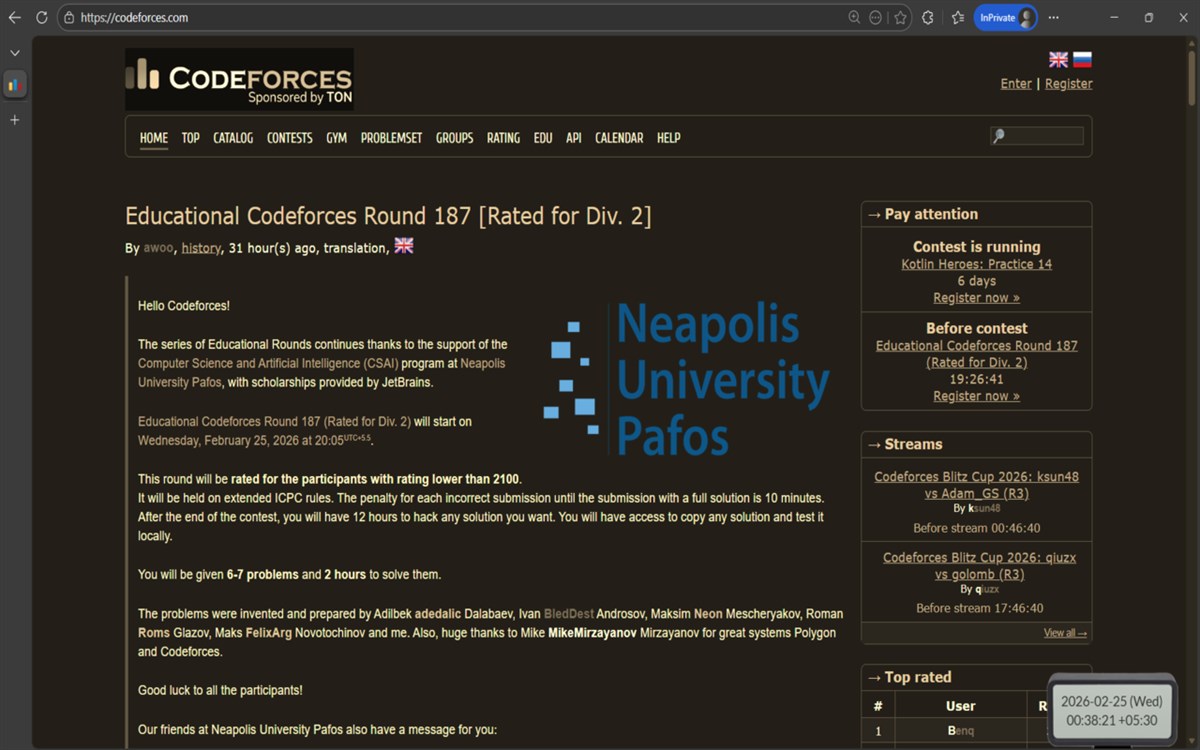
Task: Add a new tab with plus icon
Action: click(15, 120)
